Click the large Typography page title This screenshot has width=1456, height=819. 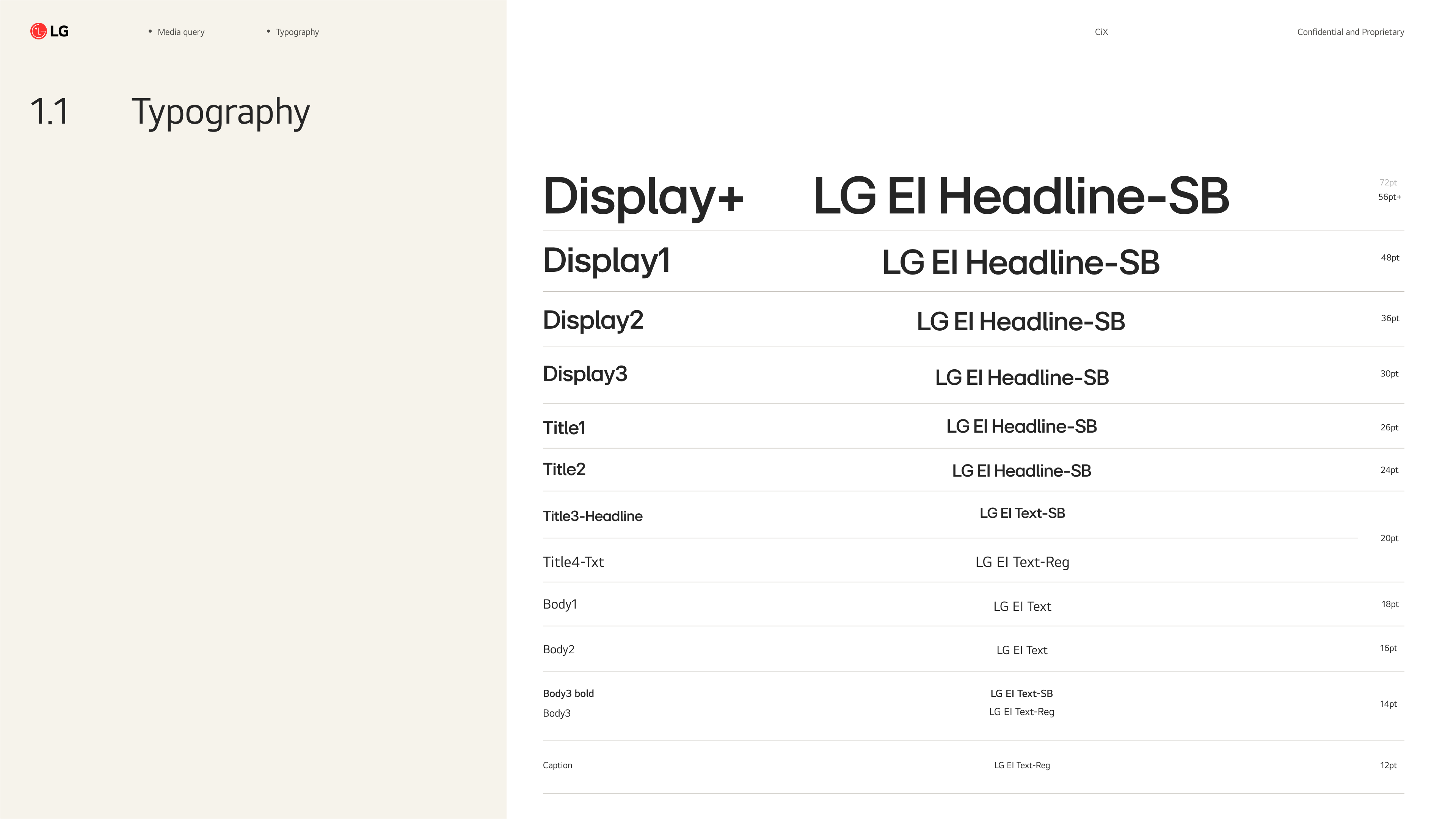coord(220,113)
